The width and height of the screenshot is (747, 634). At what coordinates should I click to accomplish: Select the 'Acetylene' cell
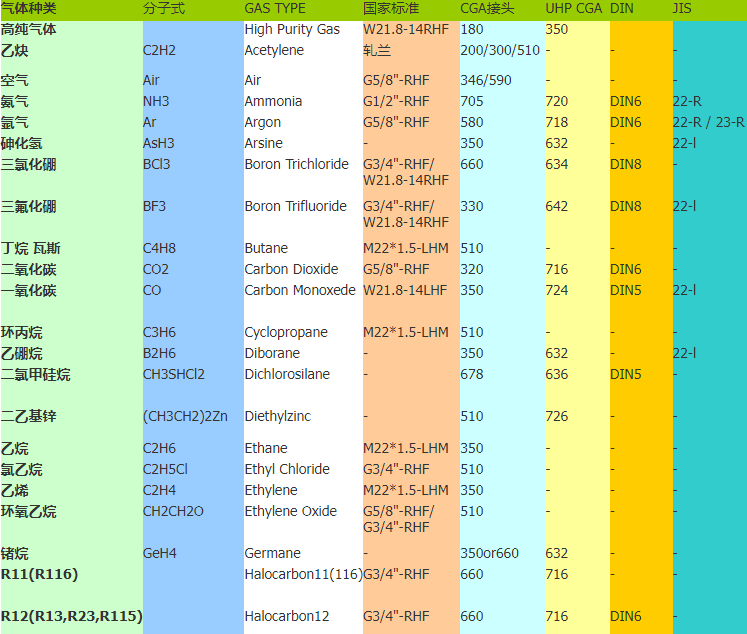coord(274,50)
